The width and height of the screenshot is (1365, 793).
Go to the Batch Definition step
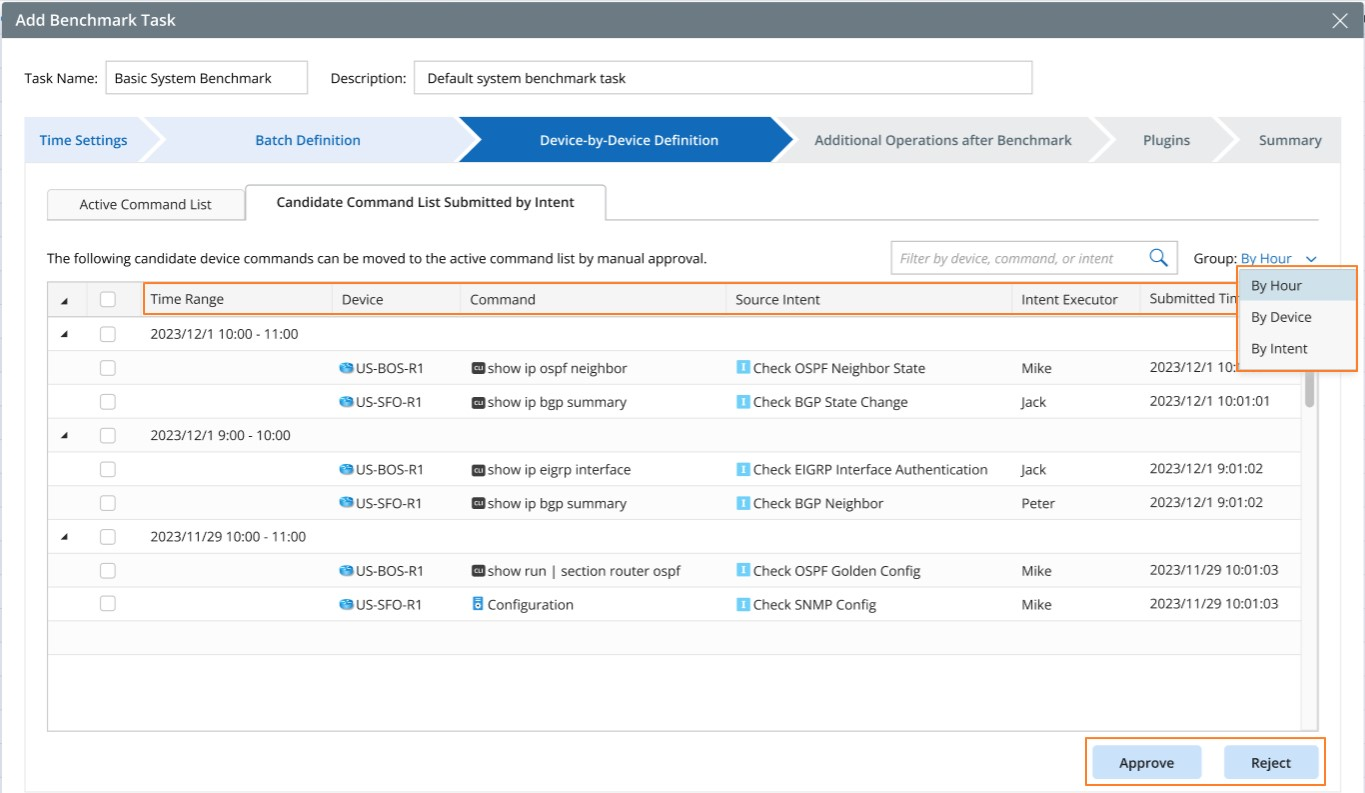point(307,140)
